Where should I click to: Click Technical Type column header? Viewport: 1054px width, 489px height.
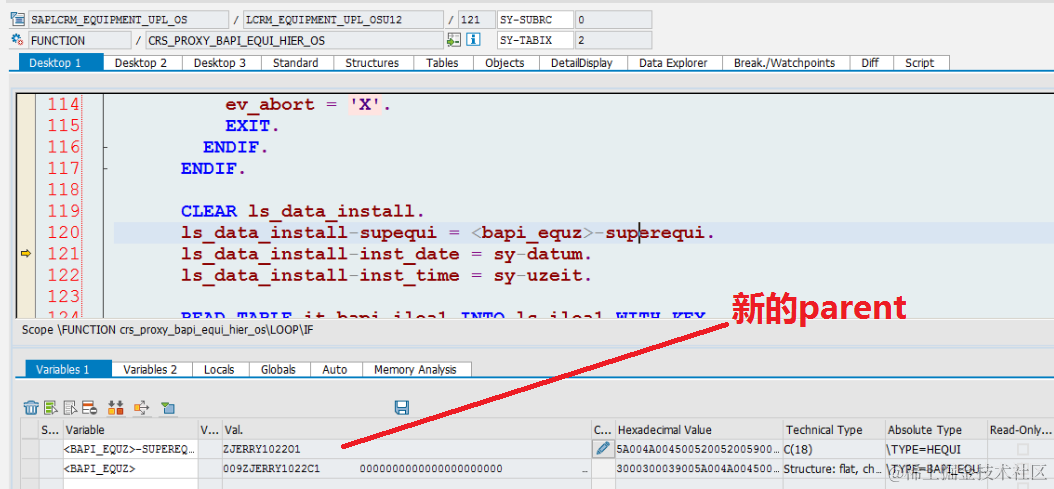(x=834, y=430)
